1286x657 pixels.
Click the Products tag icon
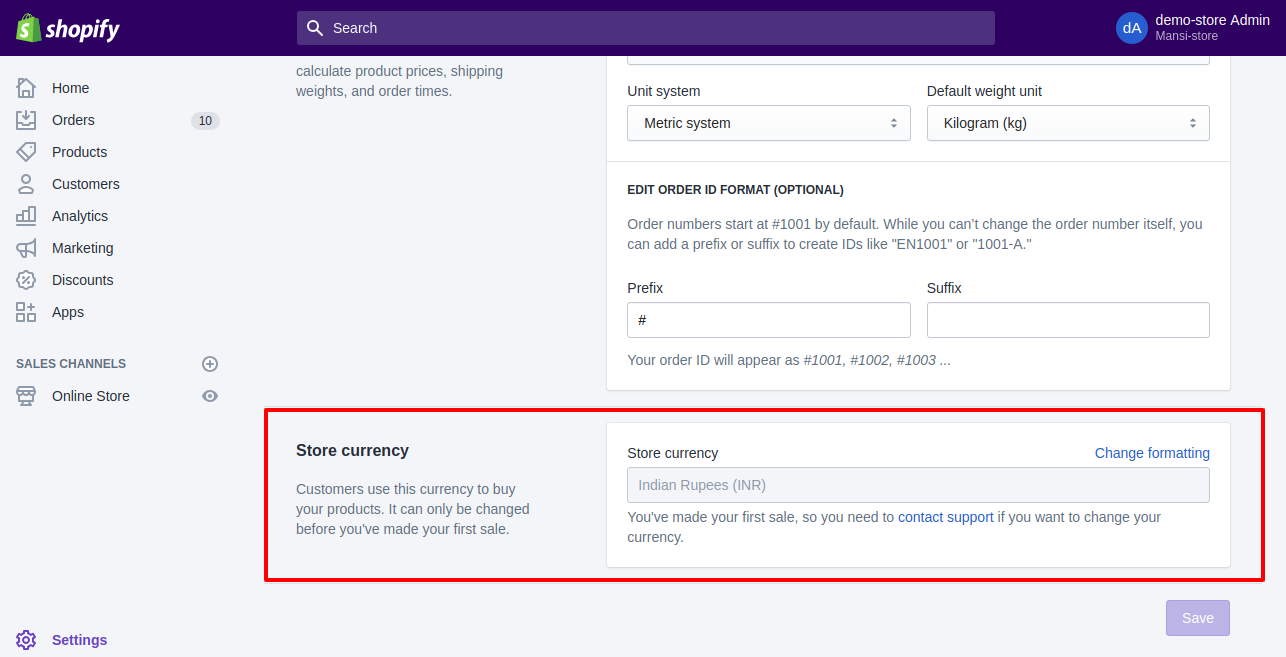pos(26,152)
